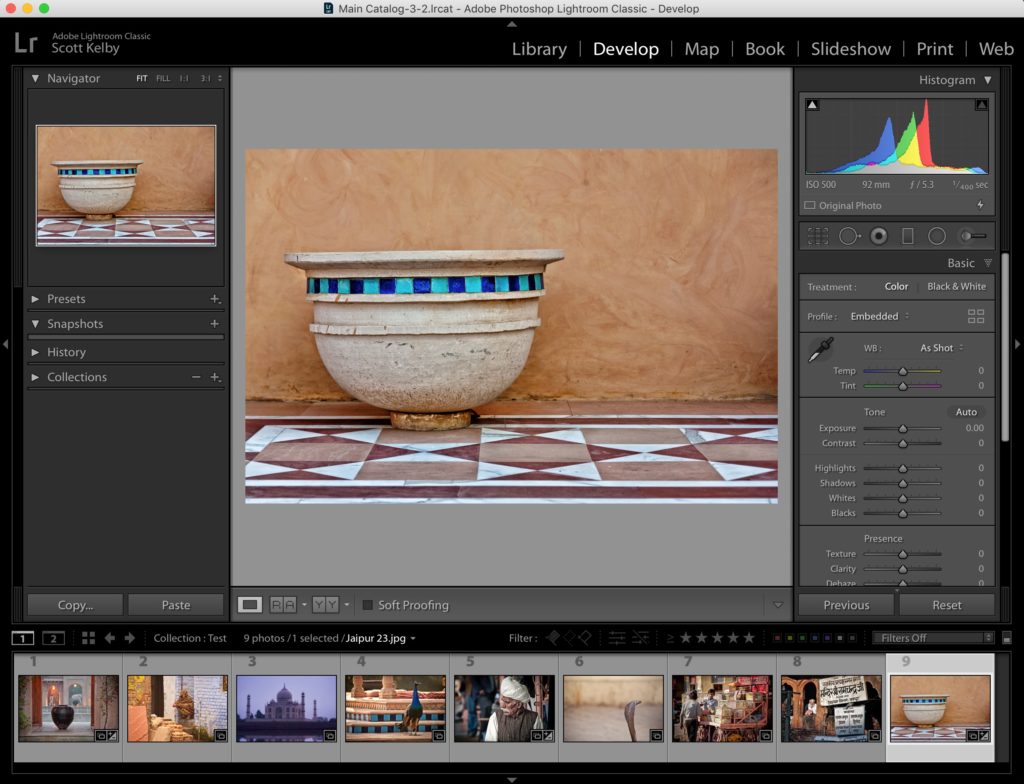Click the Copy... button
Image resolution: width=1024 pixels, height=784 pixels.
coord(75,605)
